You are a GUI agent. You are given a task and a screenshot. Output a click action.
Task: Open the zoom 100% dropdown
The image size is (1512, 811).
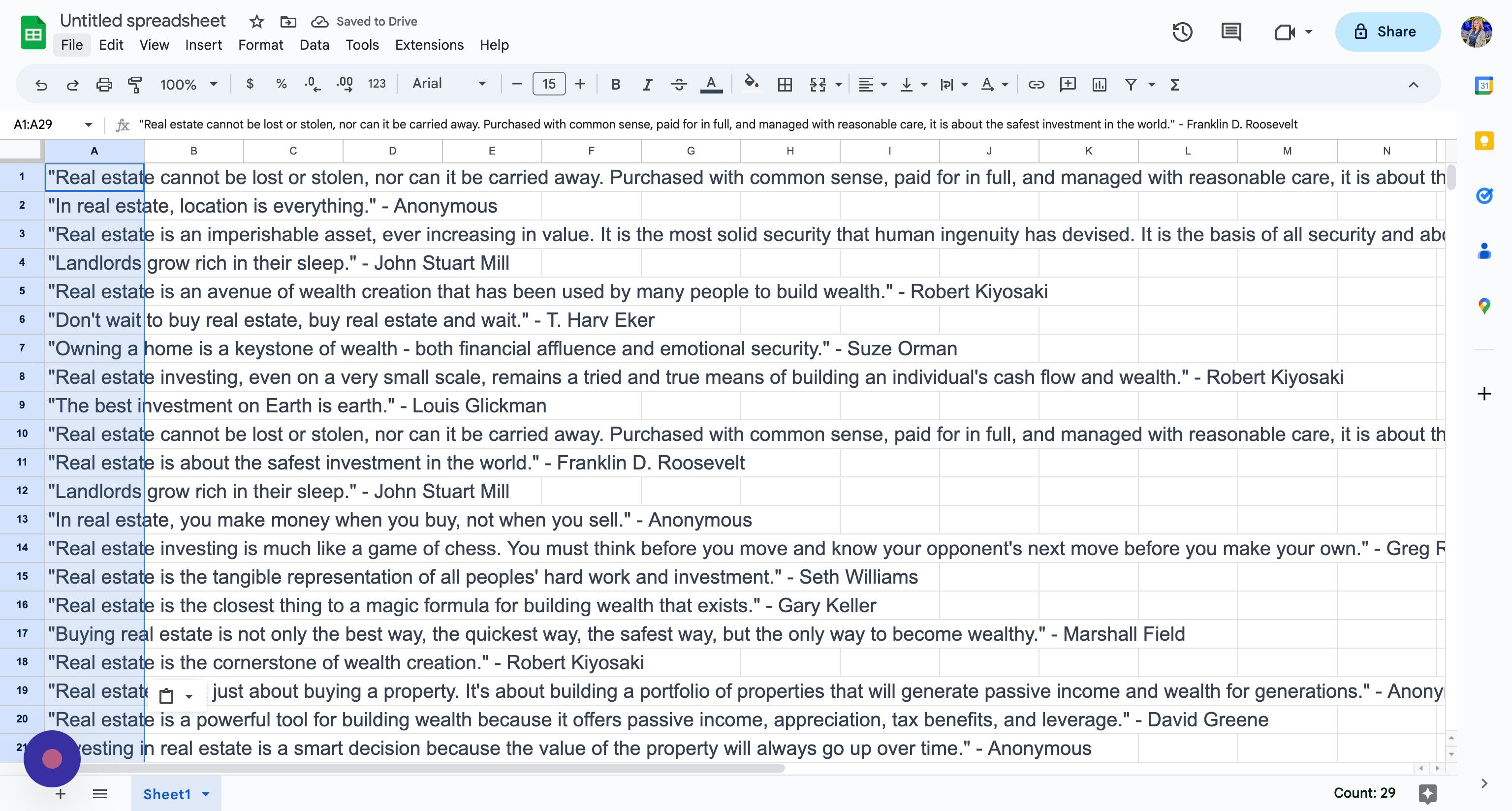click(189, 85)
